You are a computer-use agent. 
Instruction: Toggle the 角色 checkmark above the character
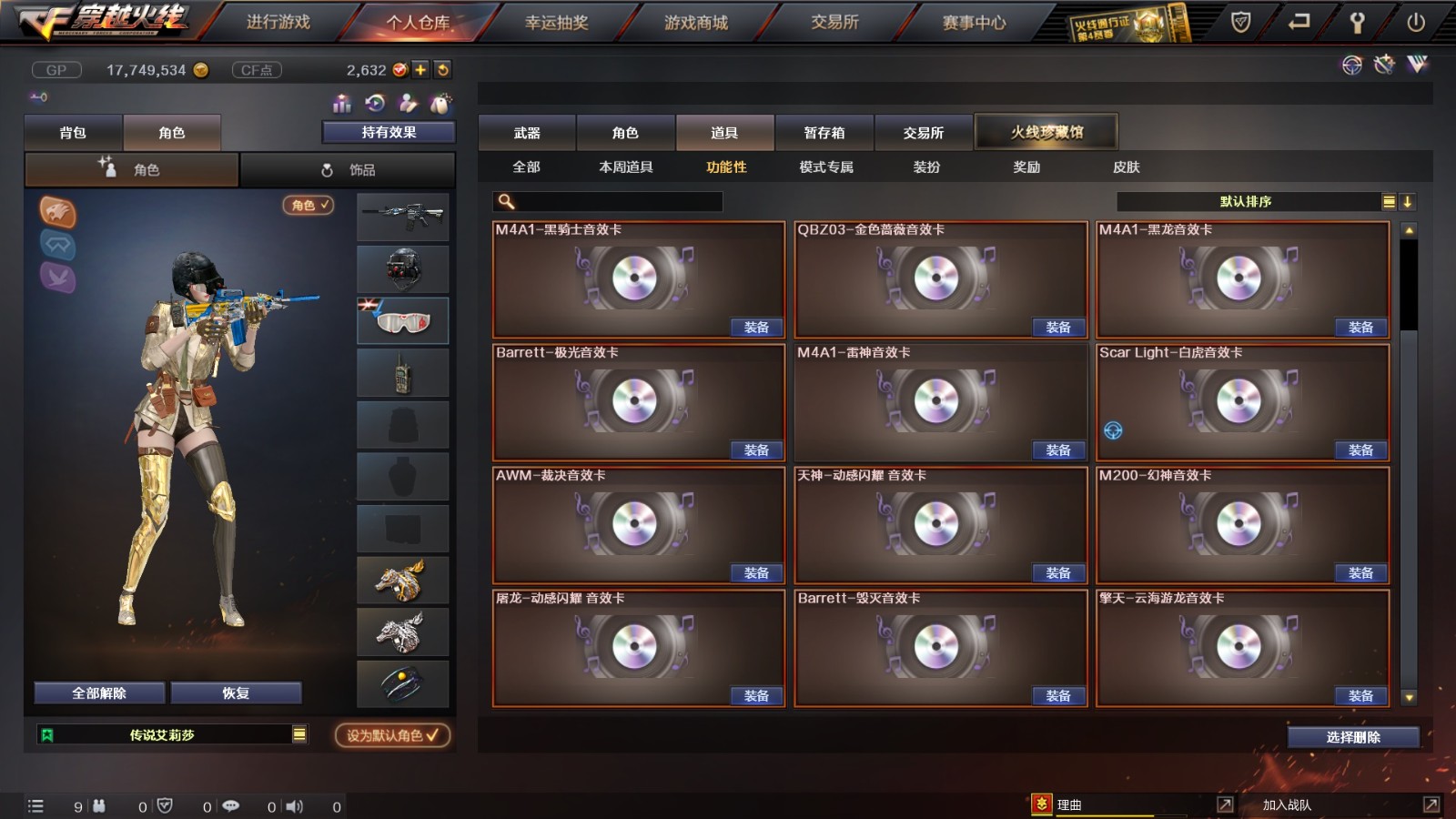click(x=308, y=205)
